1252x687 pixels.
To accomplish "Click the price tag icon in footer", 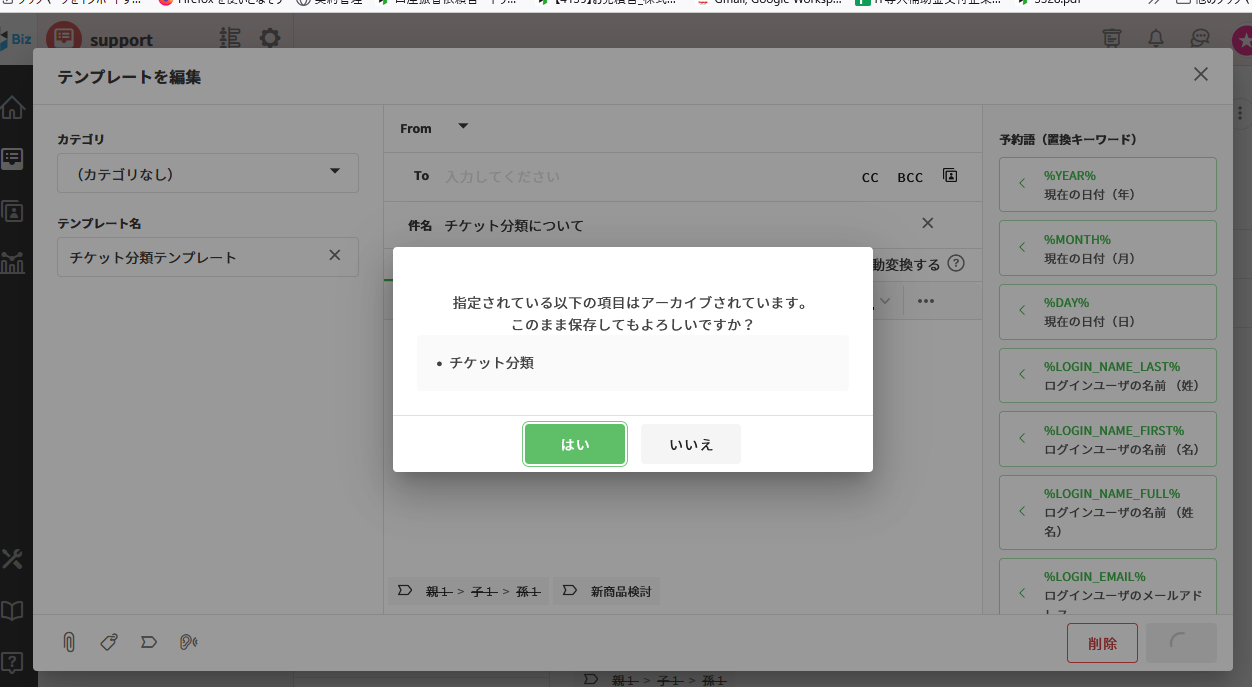I will (x=109, y=642).
